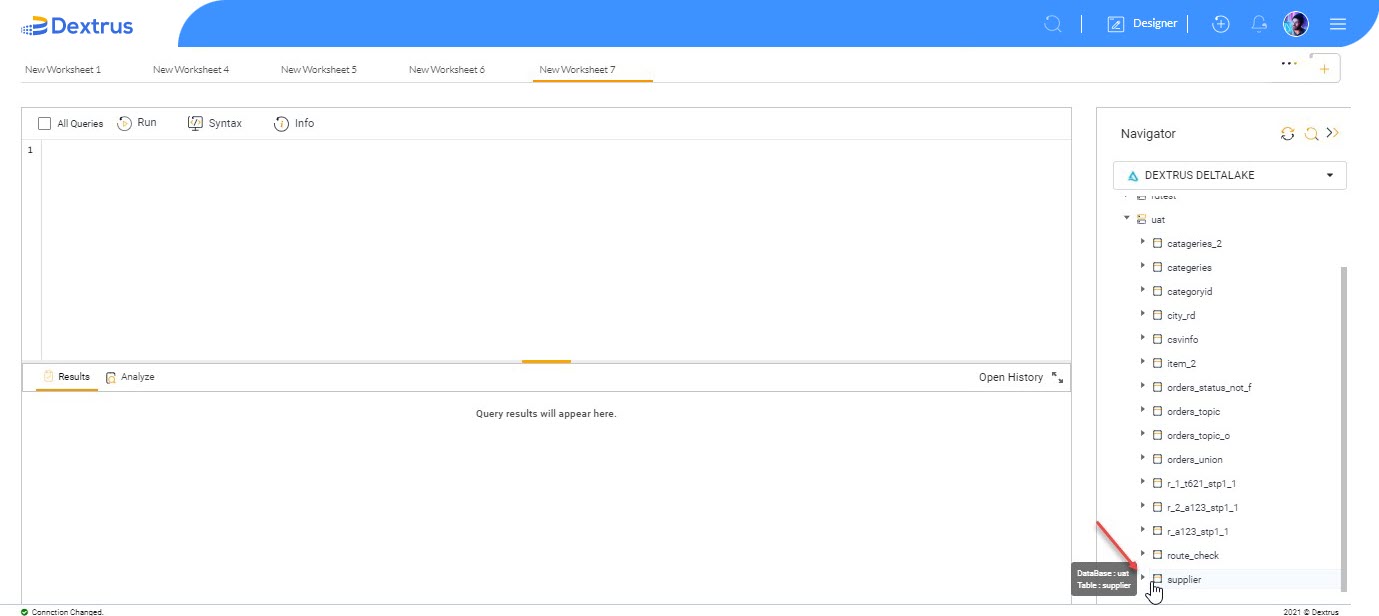
Task: Click the Navigator vertical scrollbar
Action: 1343,428
